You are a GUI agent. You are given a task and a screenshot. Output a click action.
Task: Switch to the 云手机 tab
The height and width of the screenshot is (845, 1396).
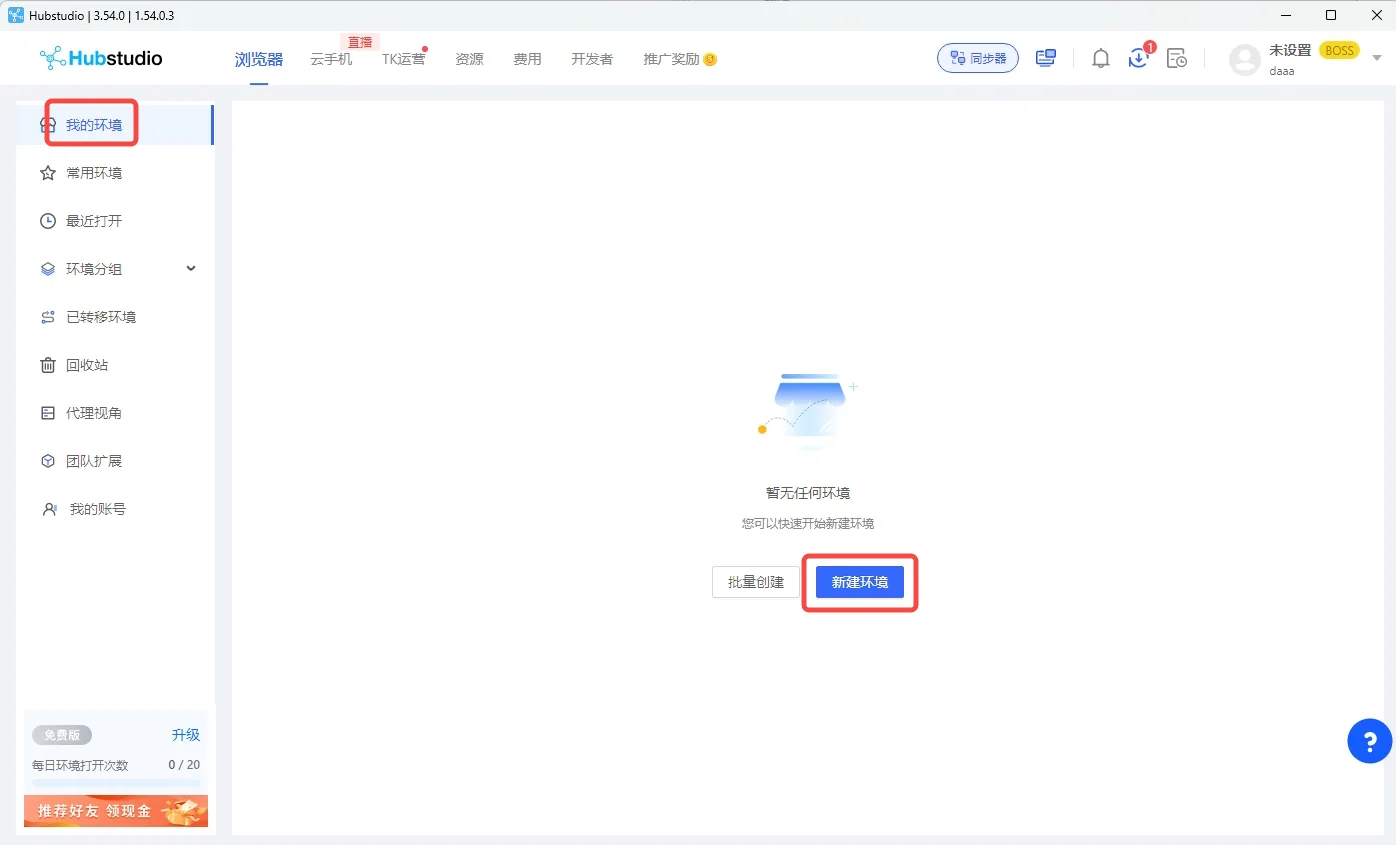point(331,59)
